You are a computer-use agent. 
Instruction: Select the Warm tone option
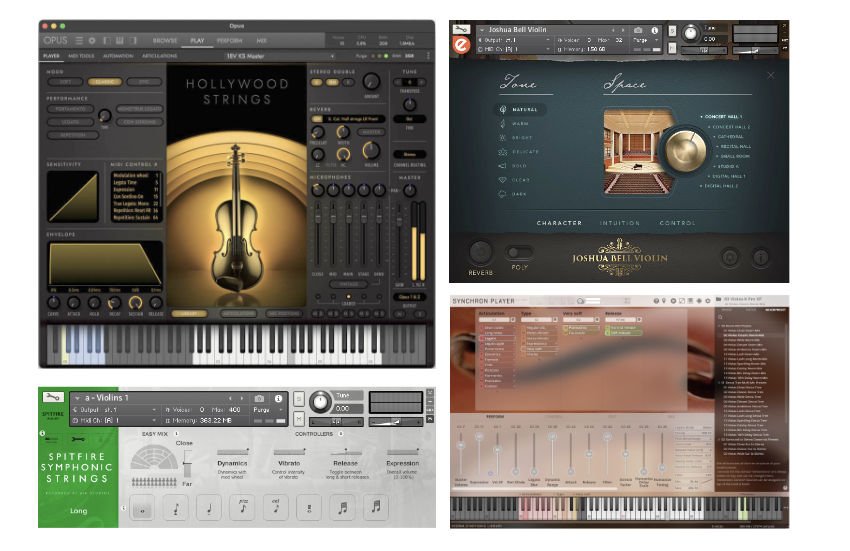pos(514,124)
